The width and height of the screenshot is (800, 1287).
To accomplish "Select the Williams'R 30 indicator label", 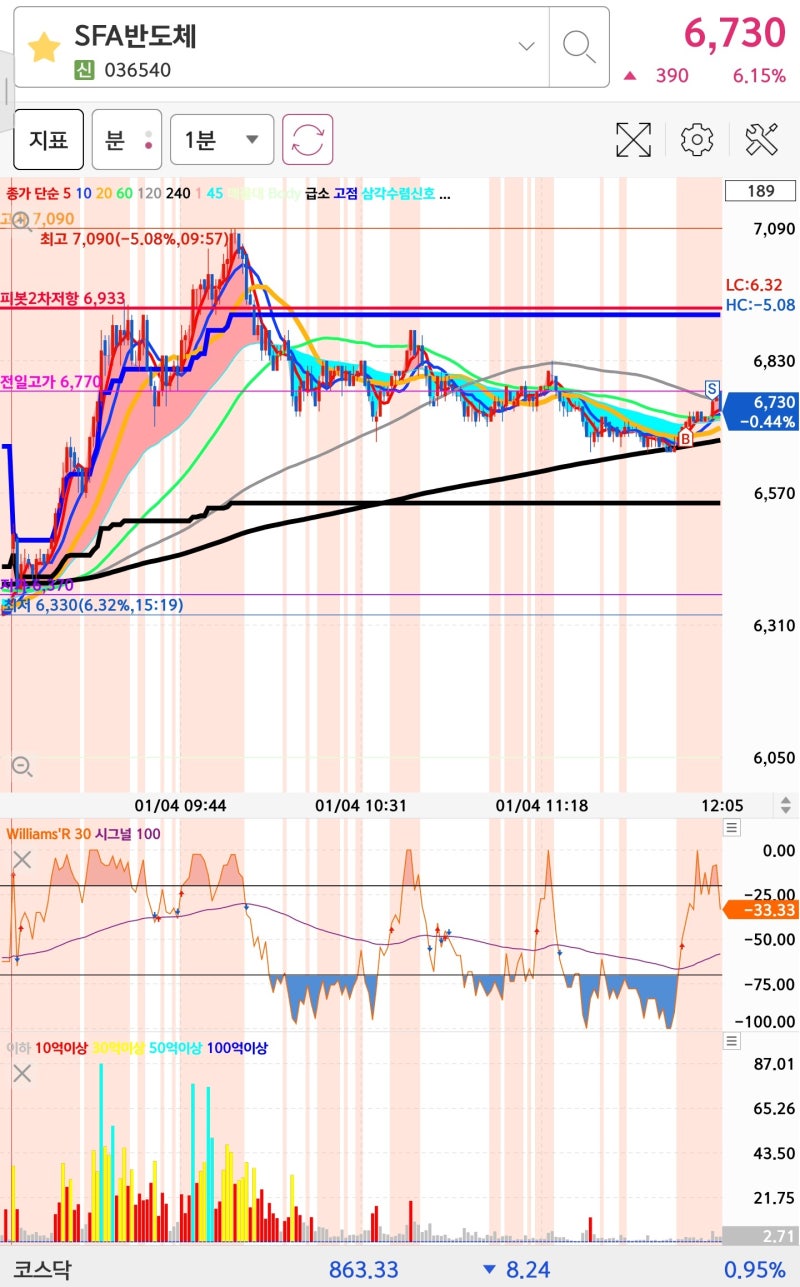I will pos(48,834).
